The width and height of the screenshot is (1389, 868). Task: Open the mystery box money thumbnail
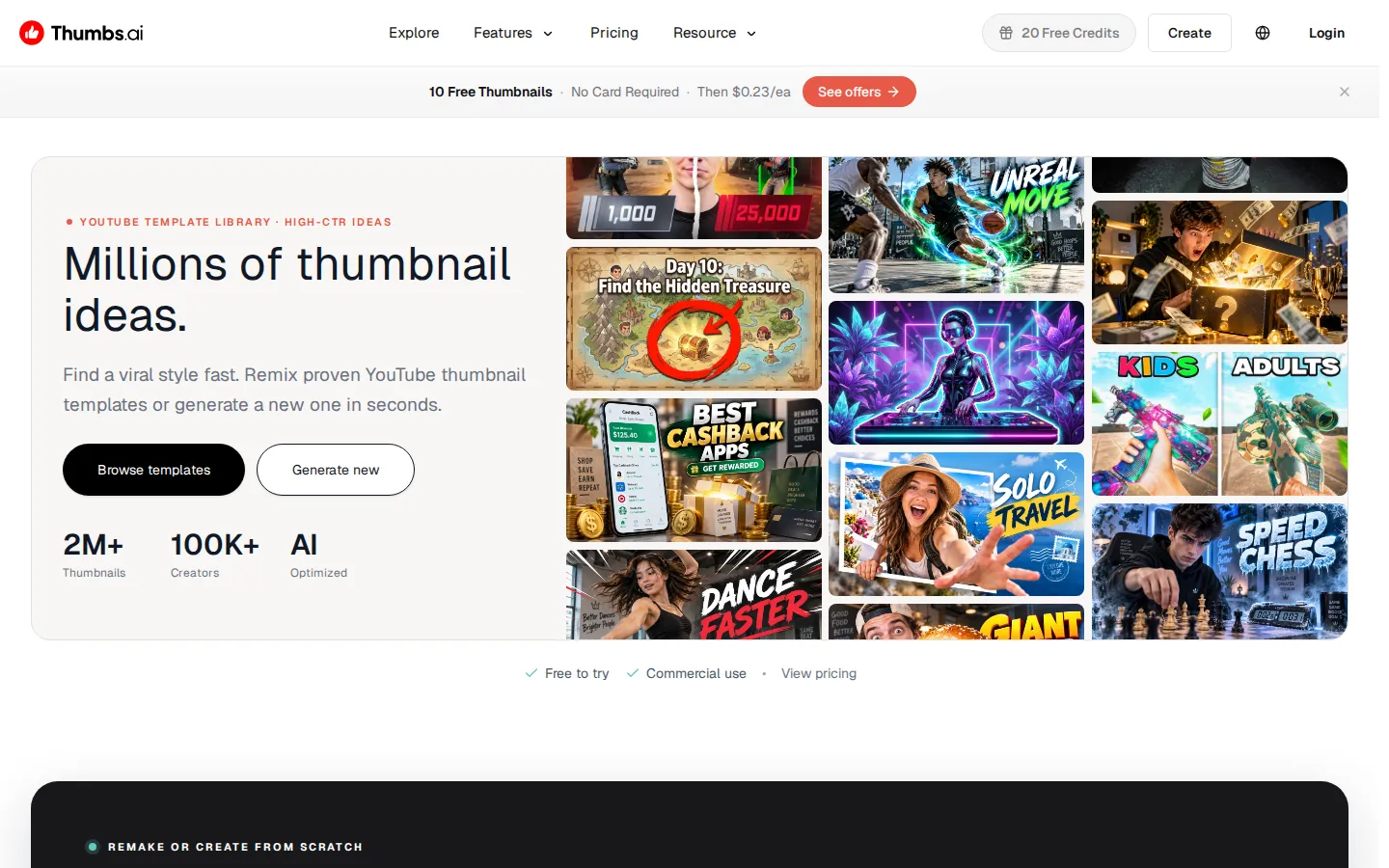[1219, 272]
